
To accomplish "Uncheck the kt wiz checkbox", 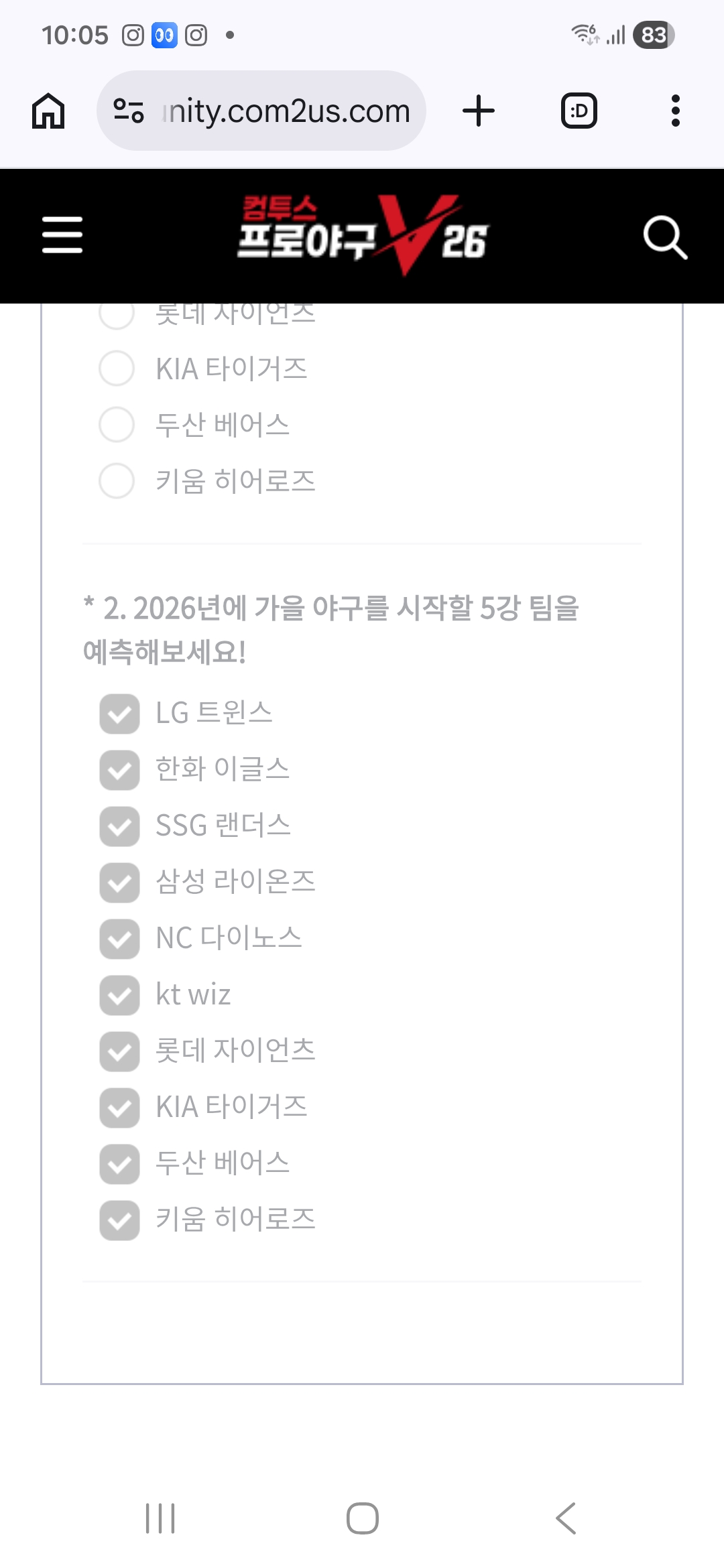I will (x=120, y=995).
